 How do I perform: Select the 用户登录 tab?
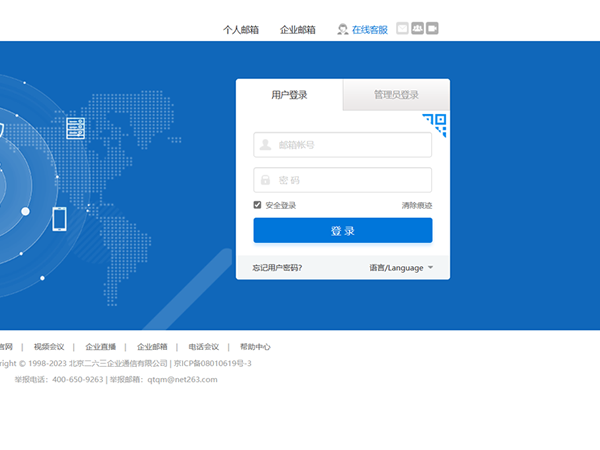(289, 95)
